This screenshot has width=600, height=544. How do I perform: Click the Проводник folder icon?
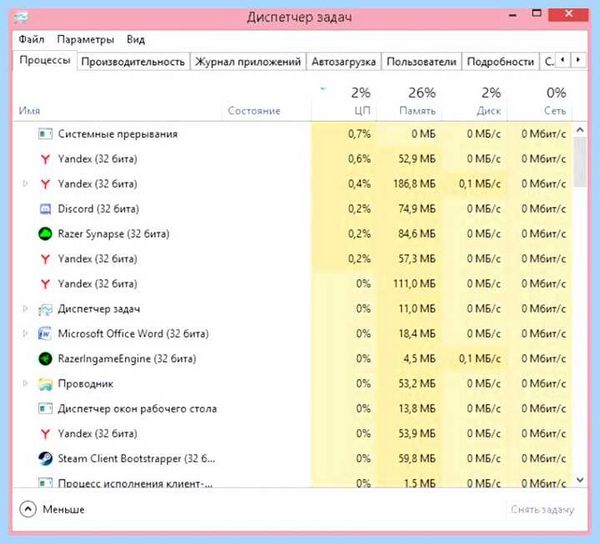pyautogui.click(x=45, y=384)
